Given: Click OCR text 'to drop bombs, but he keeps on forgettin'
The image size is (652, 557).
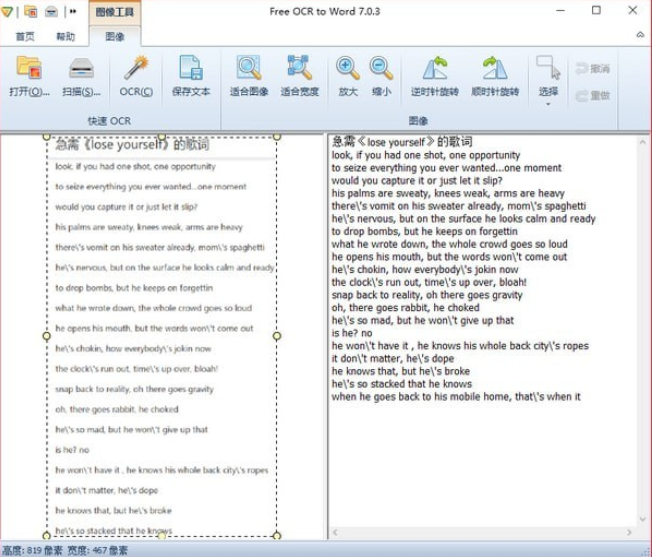Looking at the screenshot, I should point(425,232).
